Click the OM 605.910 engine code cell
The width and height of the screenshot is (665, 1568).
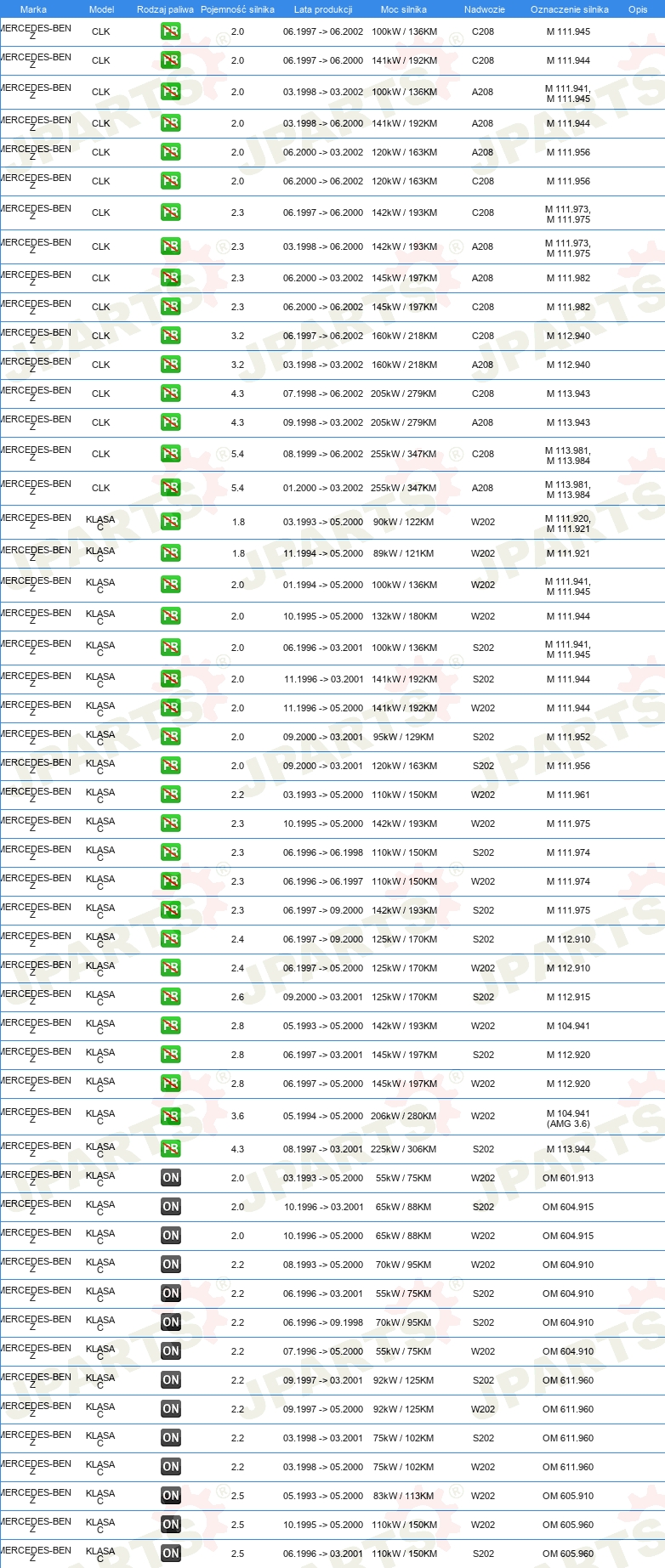click(x=568, y=1496)
